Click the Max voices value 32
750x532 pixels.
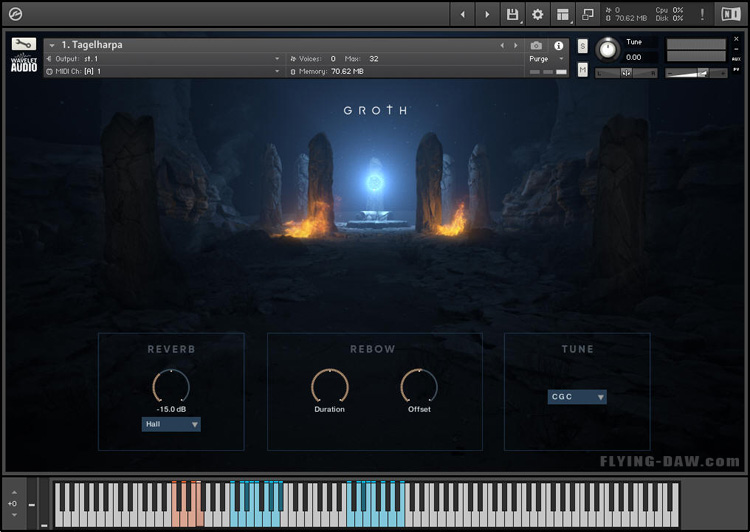[x=374, y=59]
